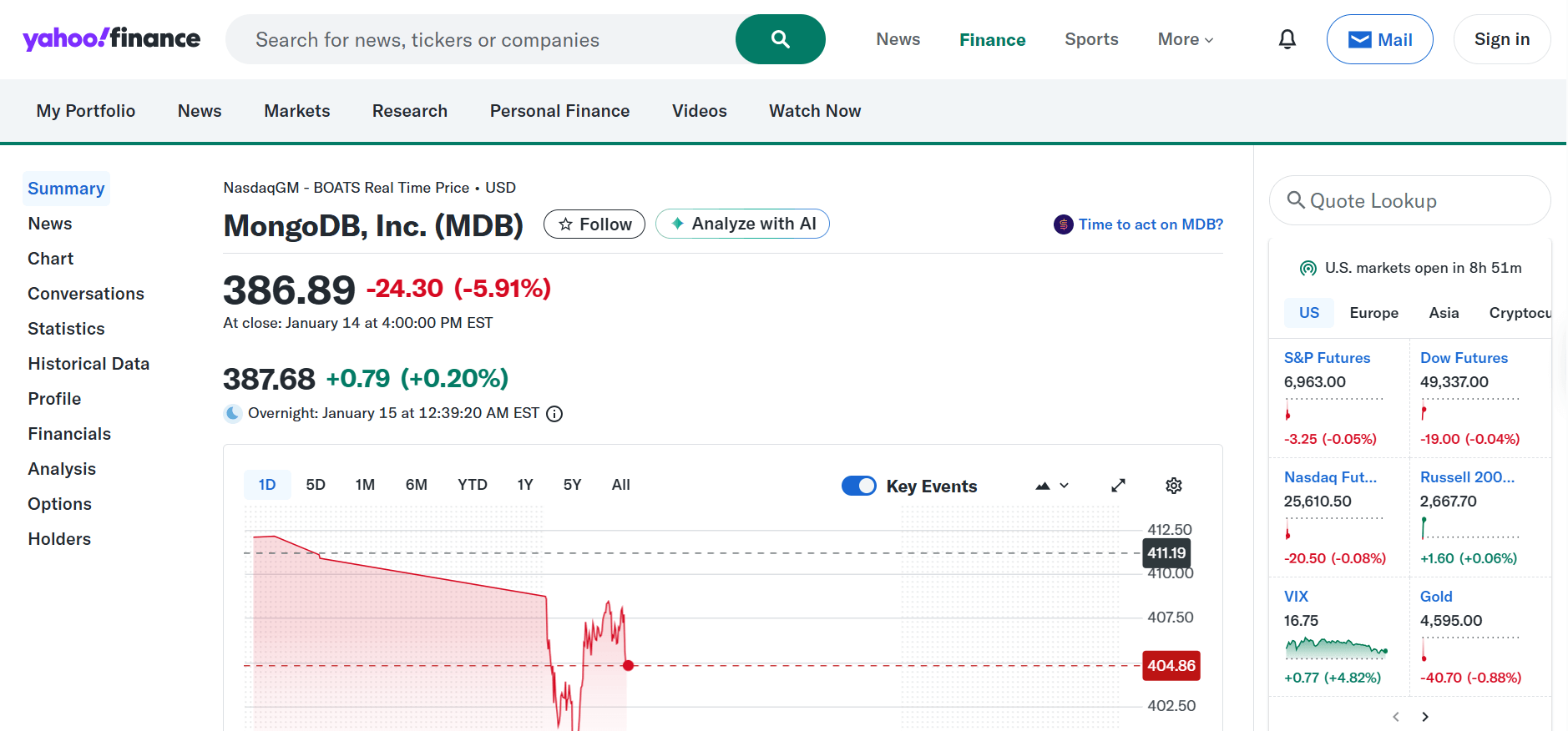The width and height of the screenshot is (1568, 731).
Task: Open the notifications bell
Action: (1287, 39)
